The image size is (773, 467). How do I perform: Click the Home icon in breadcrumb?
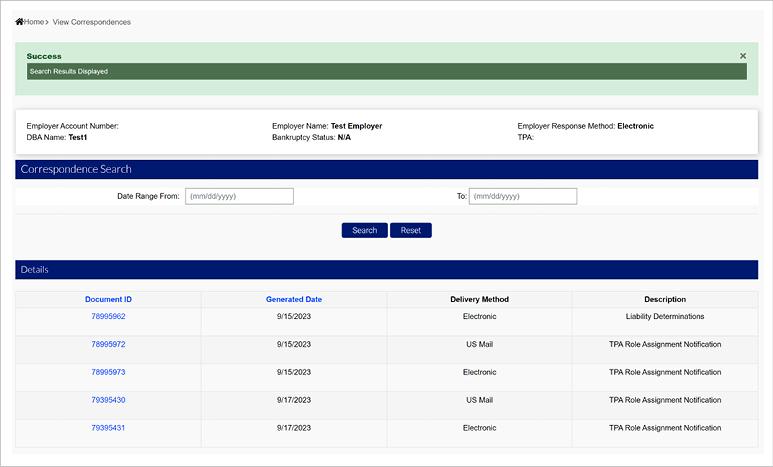click(19, 21)
